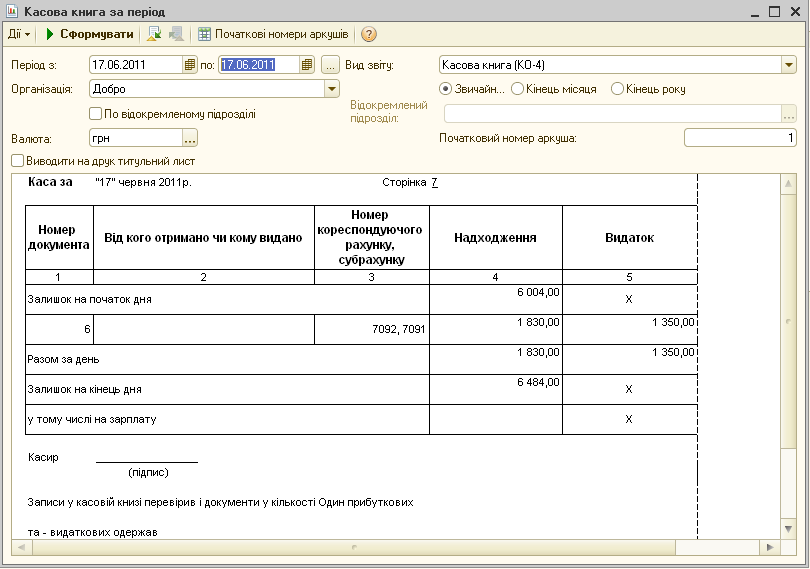Image resolution: width=810 pixels, height=569 pixels.
Task: Open calendar for the start date
Action: (x=190, y=65)
